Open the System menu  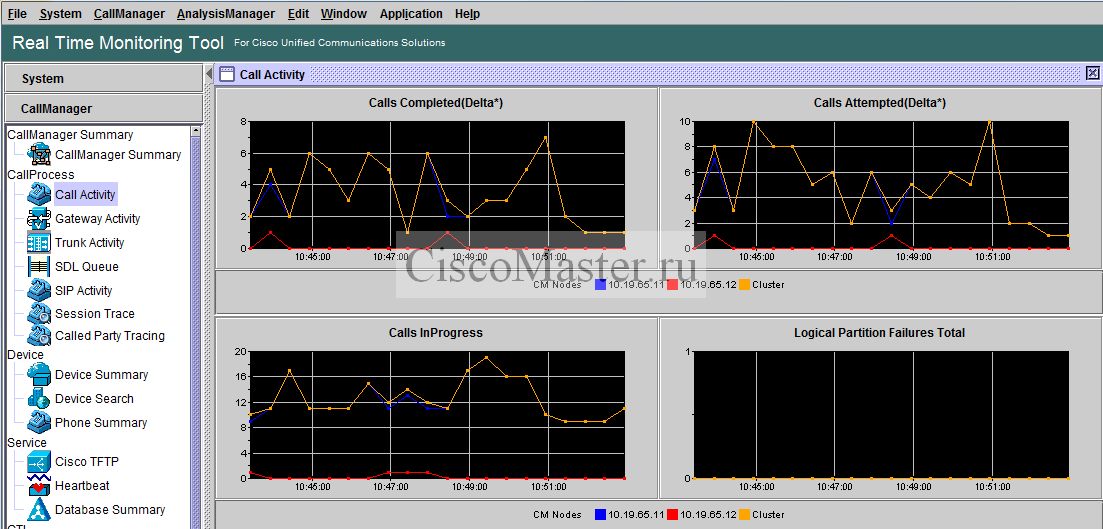point(60,13)
